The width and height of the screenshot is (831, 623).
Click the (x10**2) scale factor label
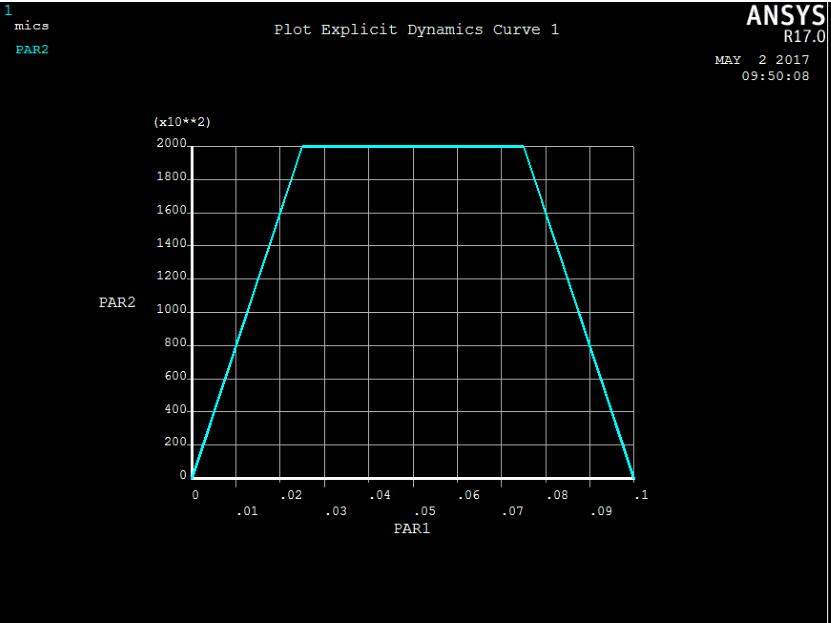pos(182,122)
